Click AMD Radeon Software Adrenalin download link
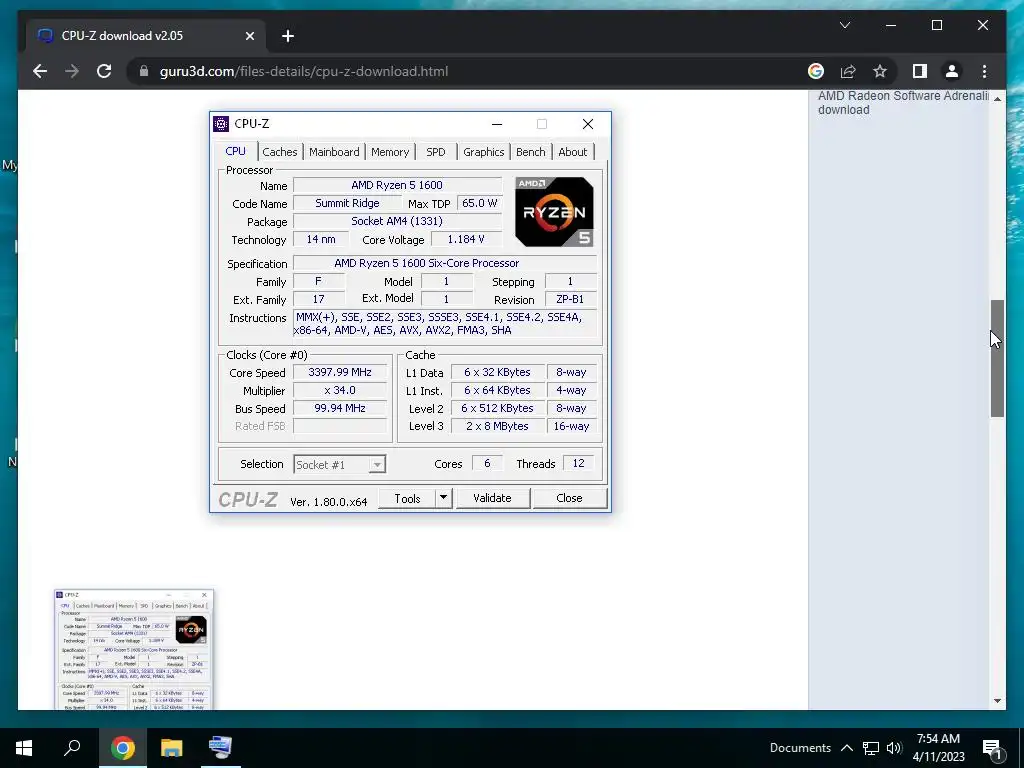 click(904, 103)
